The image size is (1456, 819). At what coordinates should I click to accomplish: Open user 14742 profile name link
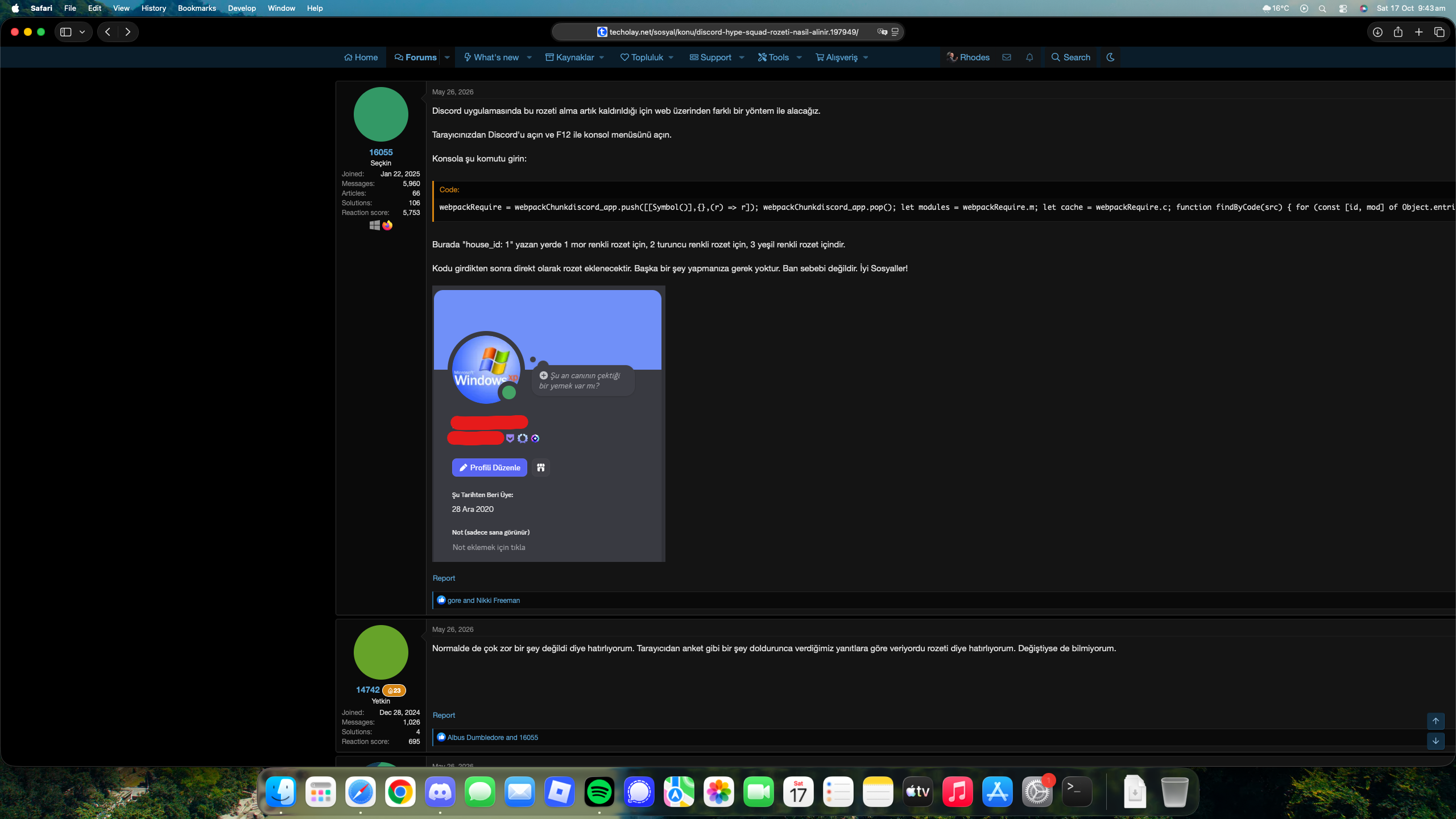click(367, 690)
